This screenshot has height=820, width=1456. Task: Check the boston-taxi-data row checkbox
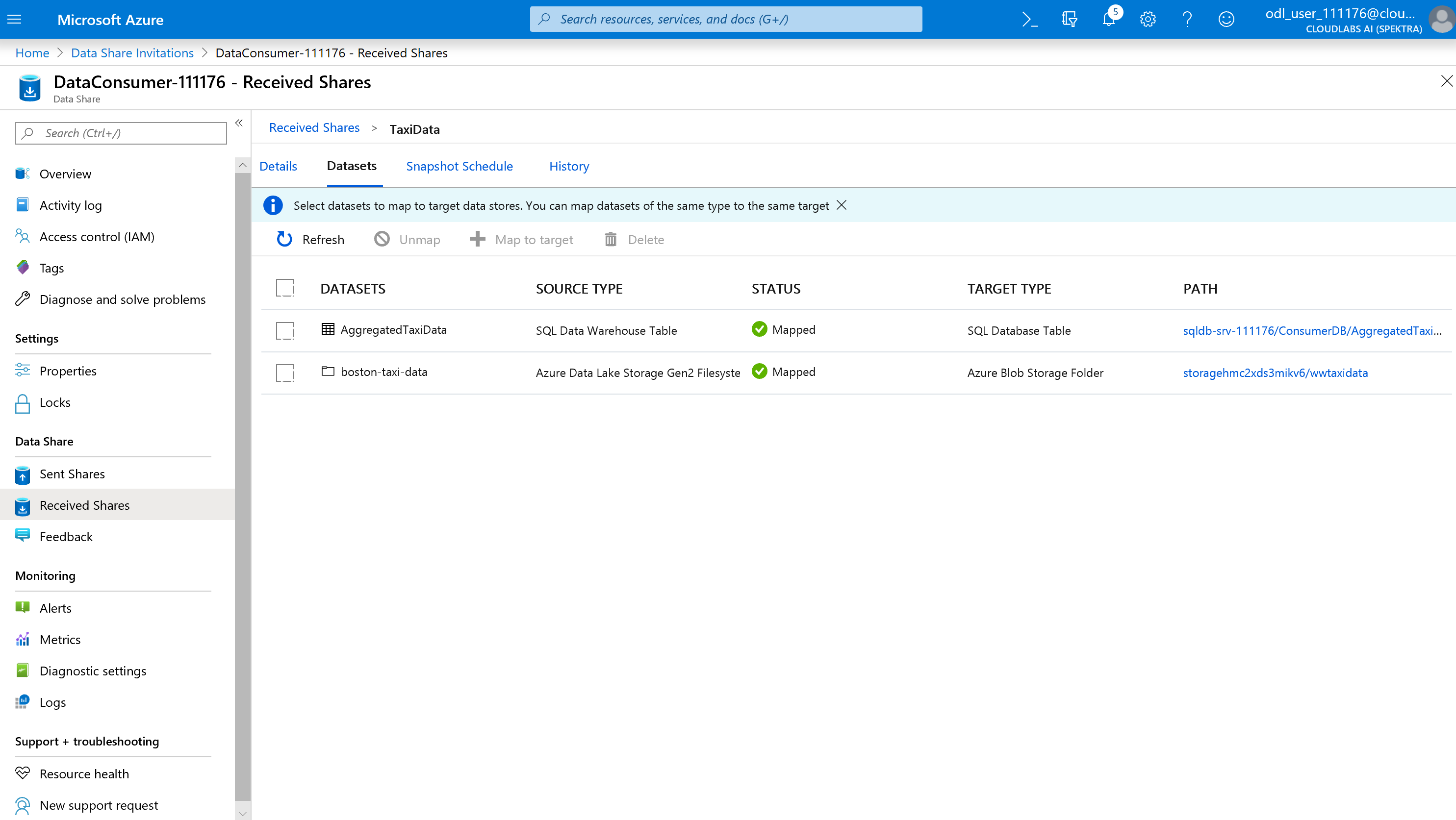point(285,373)
